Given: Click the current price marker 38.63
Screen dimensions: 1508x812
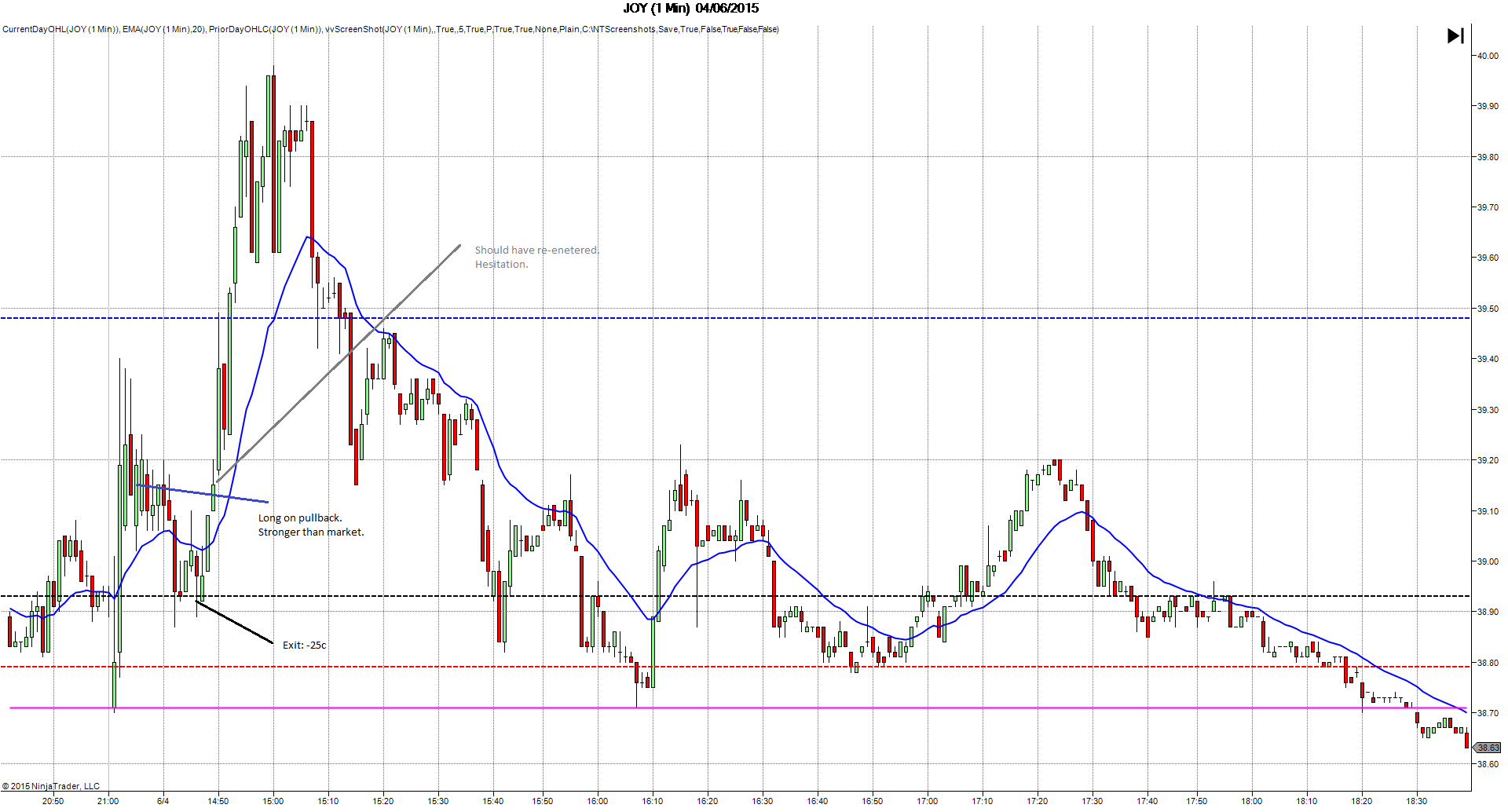Looking at the screenshot, I should point(1488,748).
